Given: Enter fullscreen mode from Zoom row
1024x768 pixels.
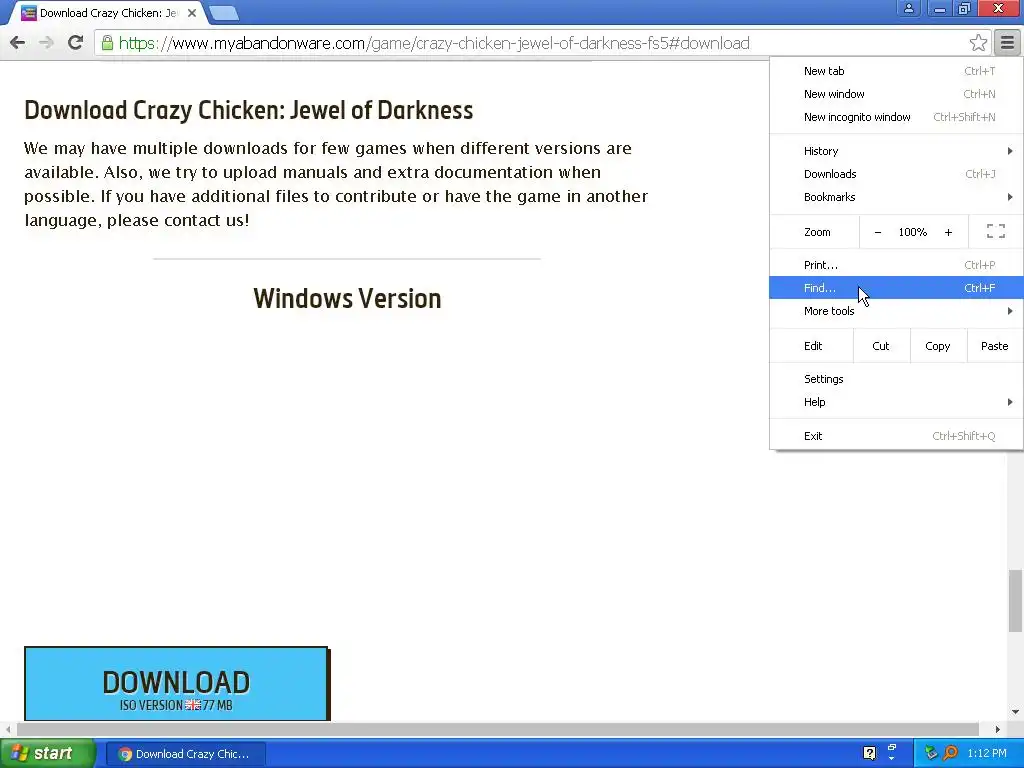Looking at the screenshot, I should click(995, 231).
